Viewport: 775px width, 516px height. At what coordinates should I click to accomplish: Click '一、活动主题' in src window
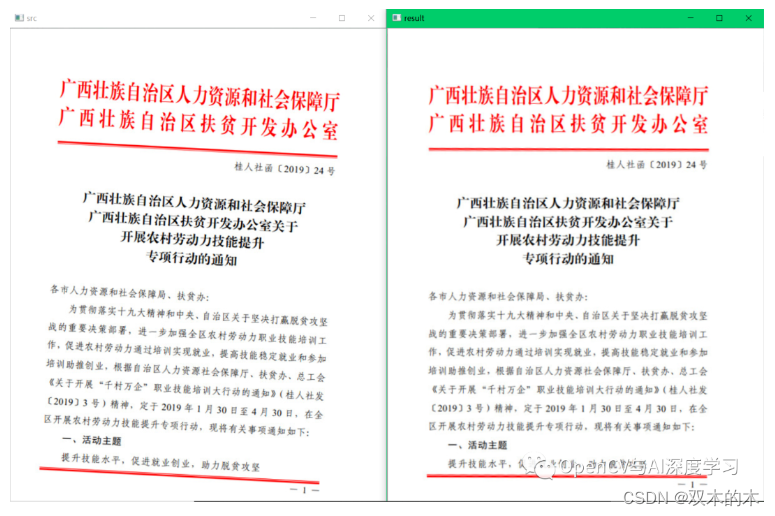pyautogui.click(x=92, y=440)
